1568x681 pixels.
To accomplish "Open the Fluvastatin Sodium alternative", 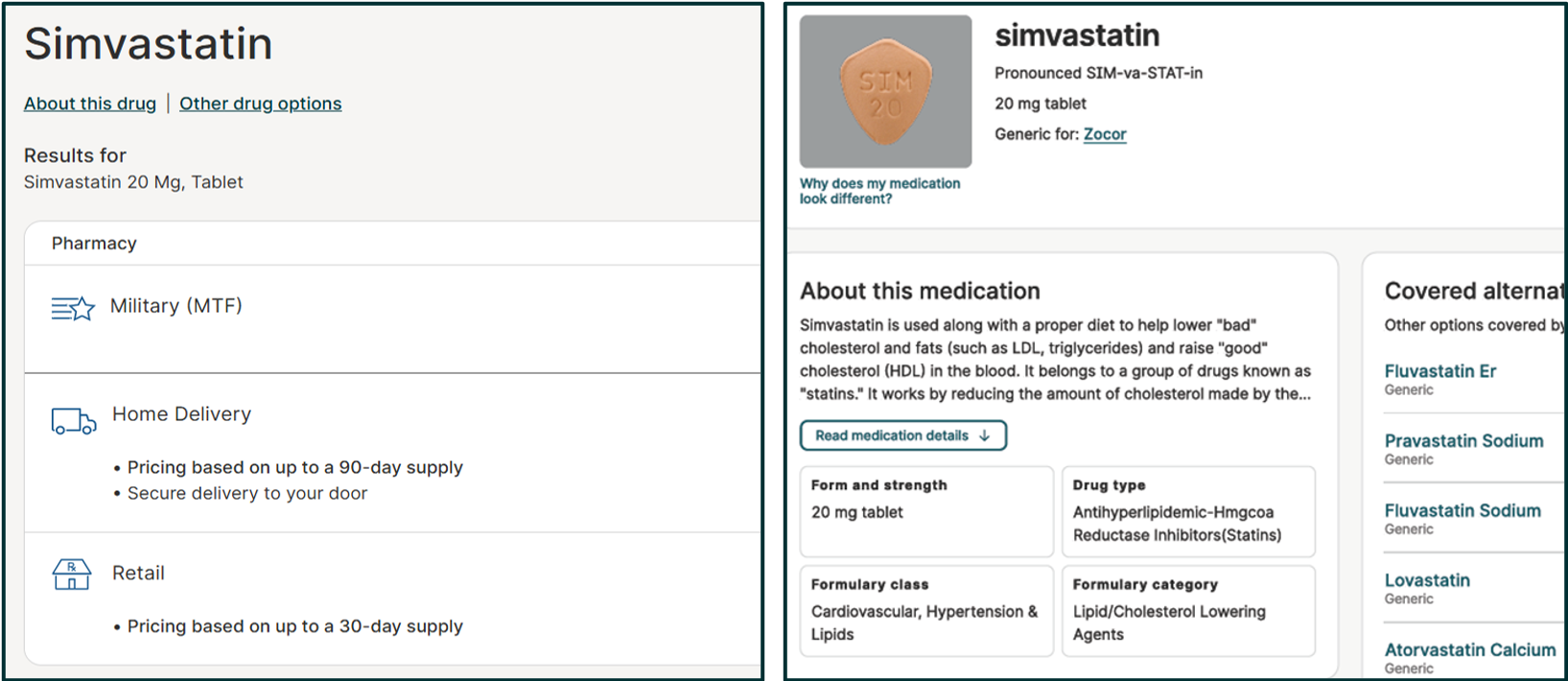I will point(1463,511).
